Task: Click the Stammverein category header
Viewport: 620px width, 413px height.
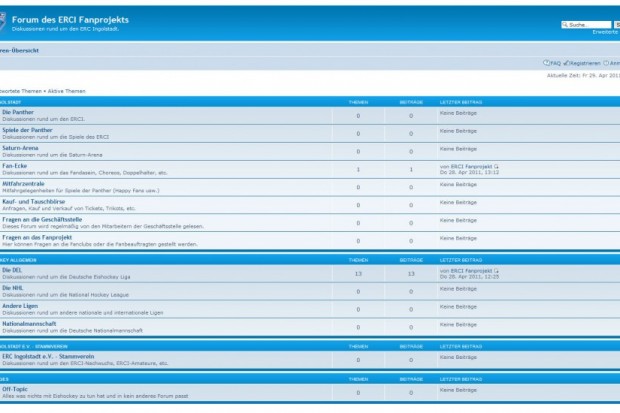Action: (x=34, y=347)
